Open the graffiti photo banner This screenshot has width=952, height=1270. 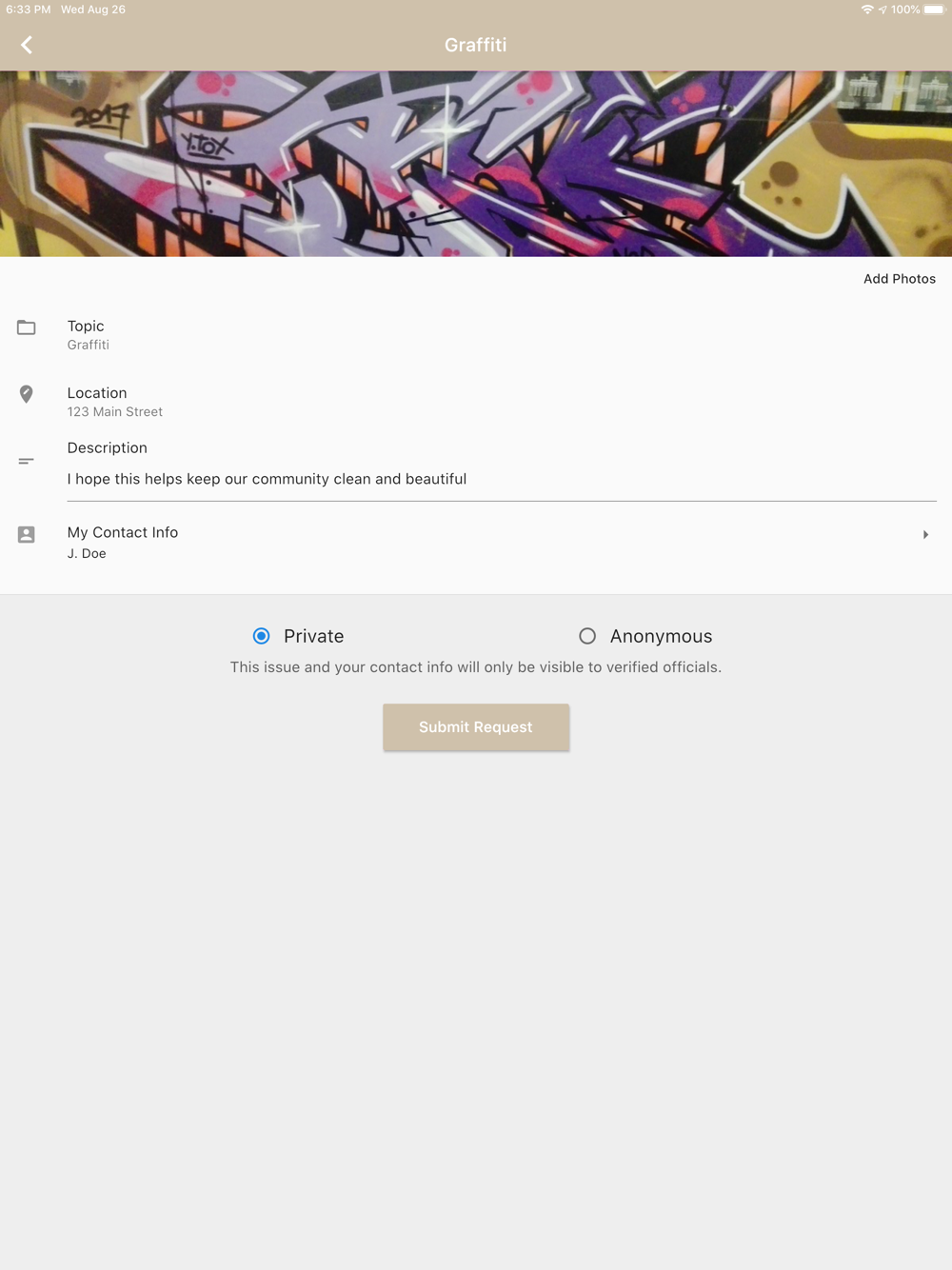(x=476, y=164)
